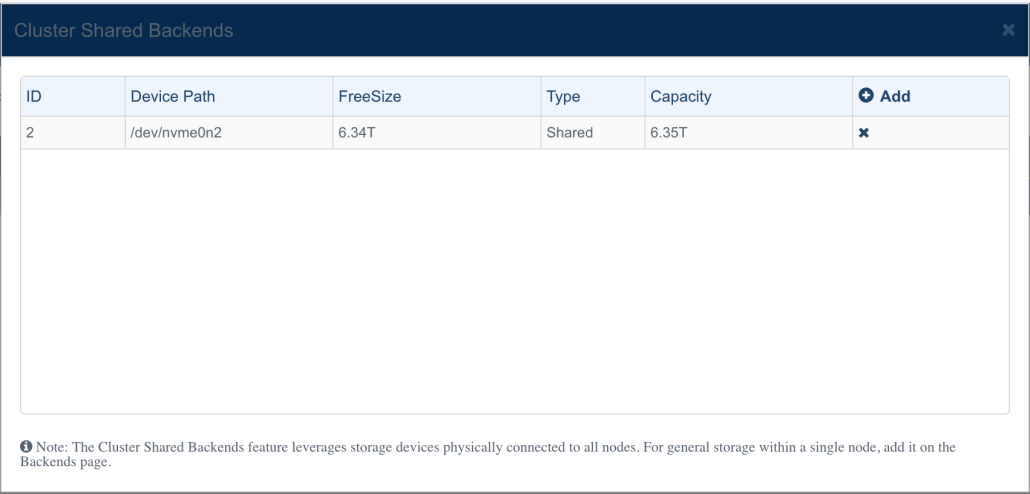The width and height of the screenshot is (1030, 494).
Task: Click the 6.35T capacity value
Action: [x=669, y=133]
